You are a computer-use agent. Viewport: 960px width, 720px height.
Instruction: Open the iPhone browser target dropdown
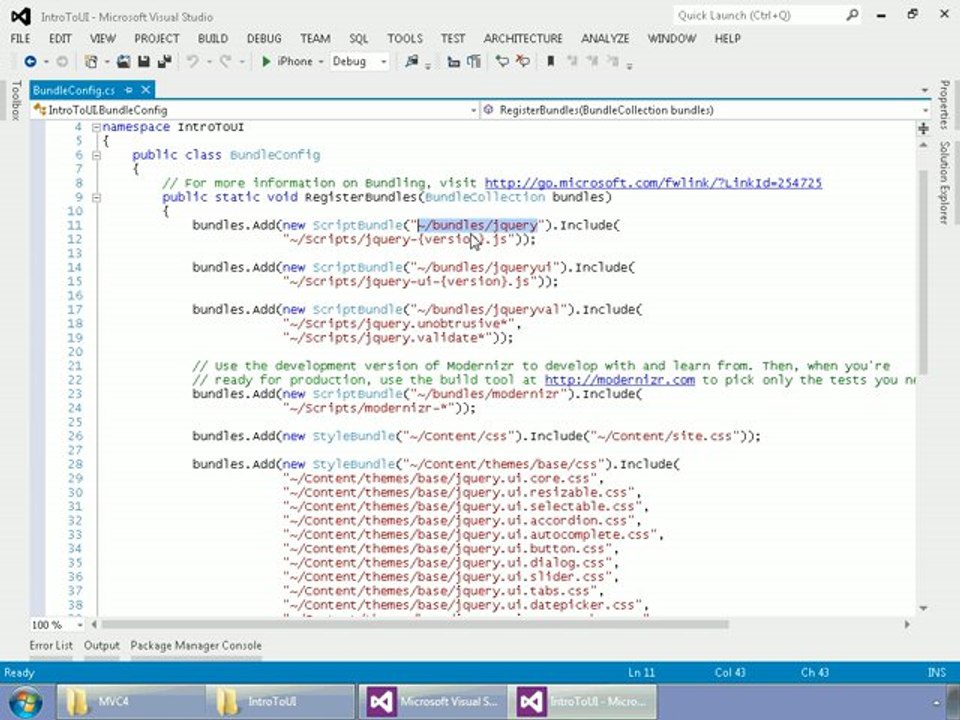[321, 62]
